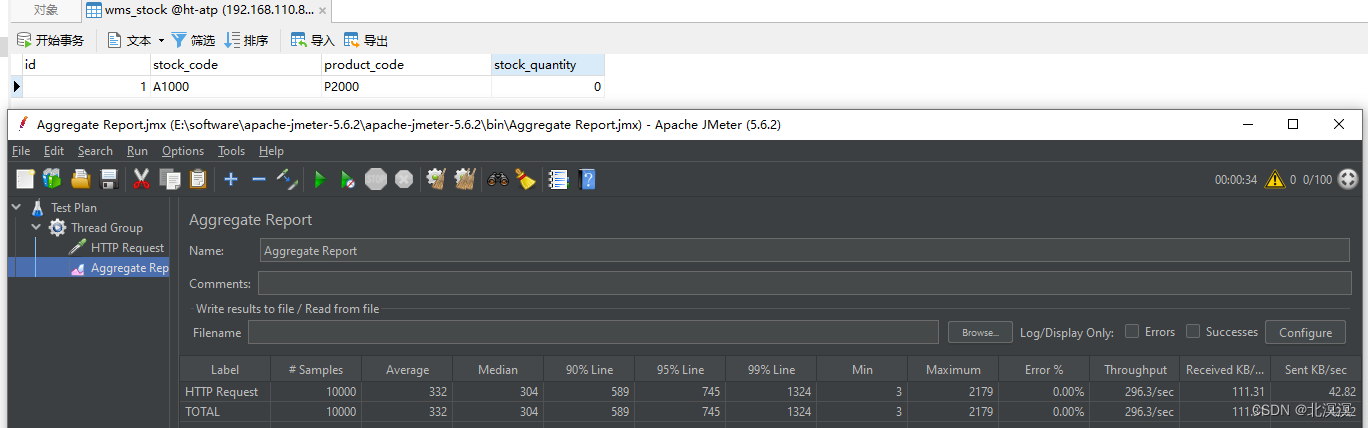1368x428 pixels.
Task: Open the Run menu in JMeter
Action: point(137,151)
